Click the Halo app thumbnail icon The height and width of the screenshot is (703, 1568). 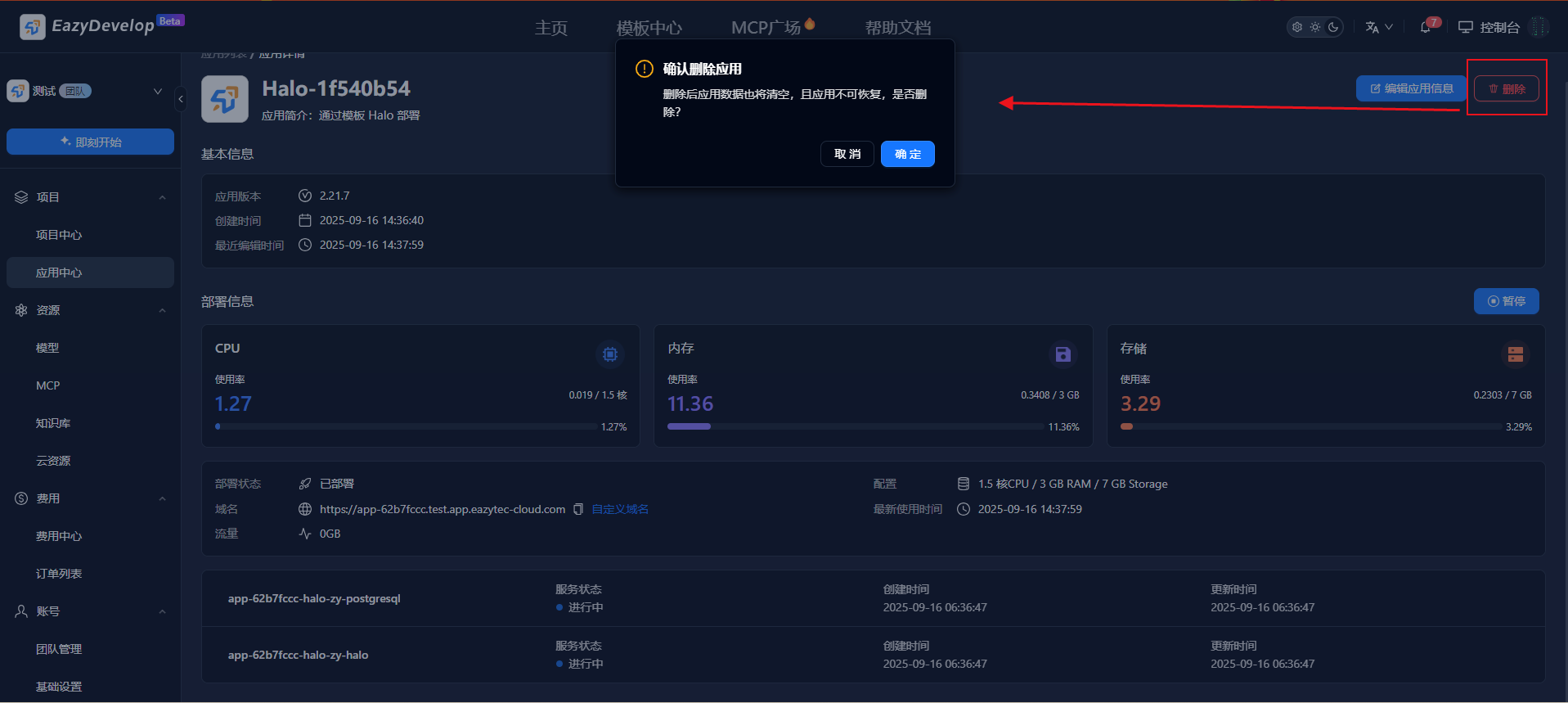pos(225,99)
